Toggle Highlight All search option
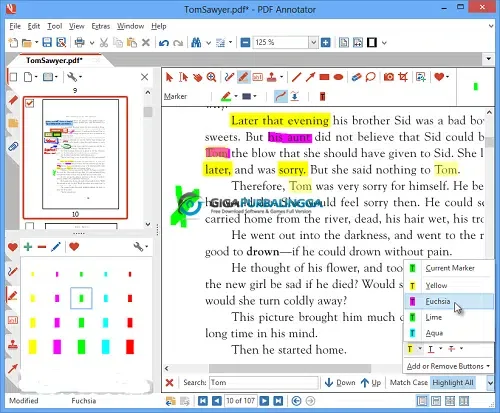 (453, 382)
